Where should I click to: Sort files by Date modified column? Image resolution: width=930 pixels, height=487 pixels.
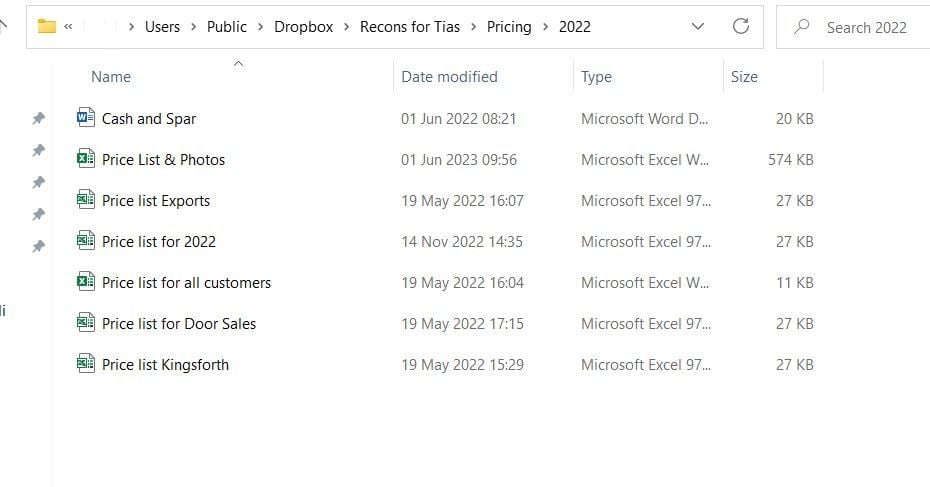[449, 77]
